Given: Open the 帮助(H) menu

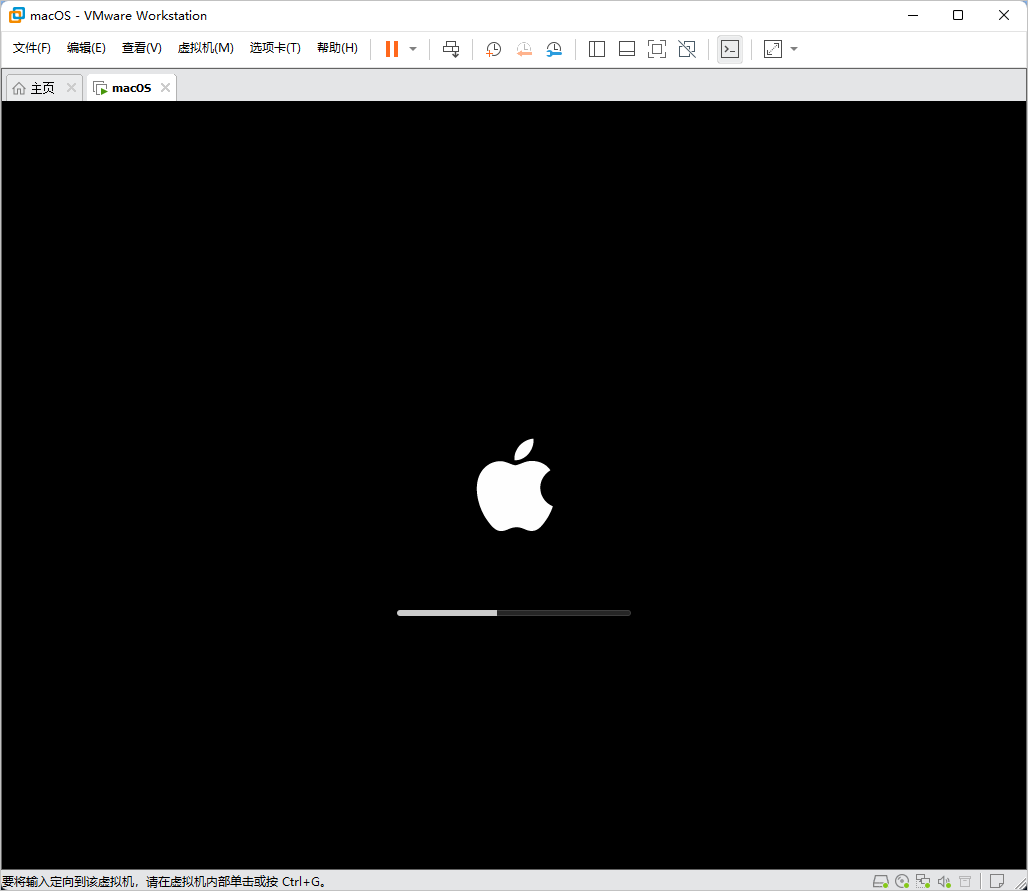Looking at the screenshot, I should (337, 48).
